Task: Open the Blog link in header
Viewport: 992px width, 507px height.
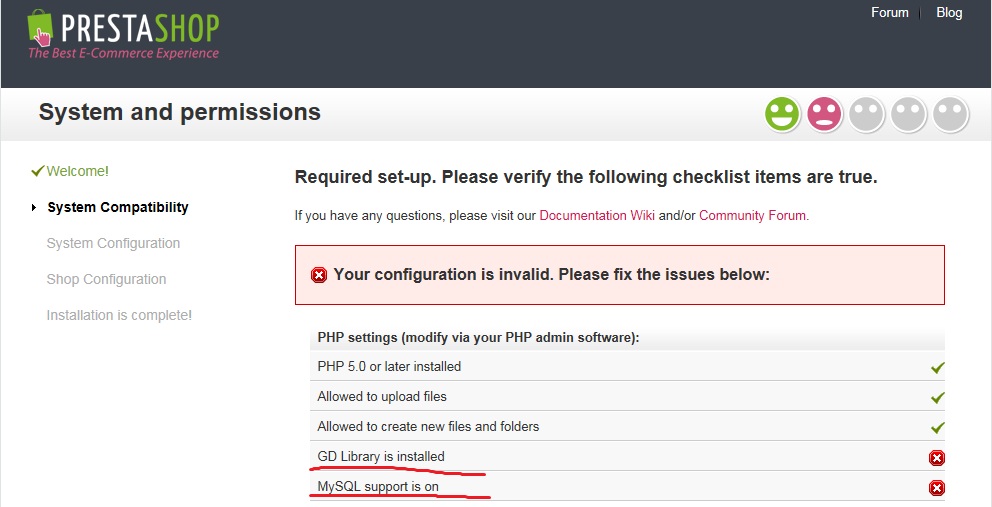Action: 949,13
